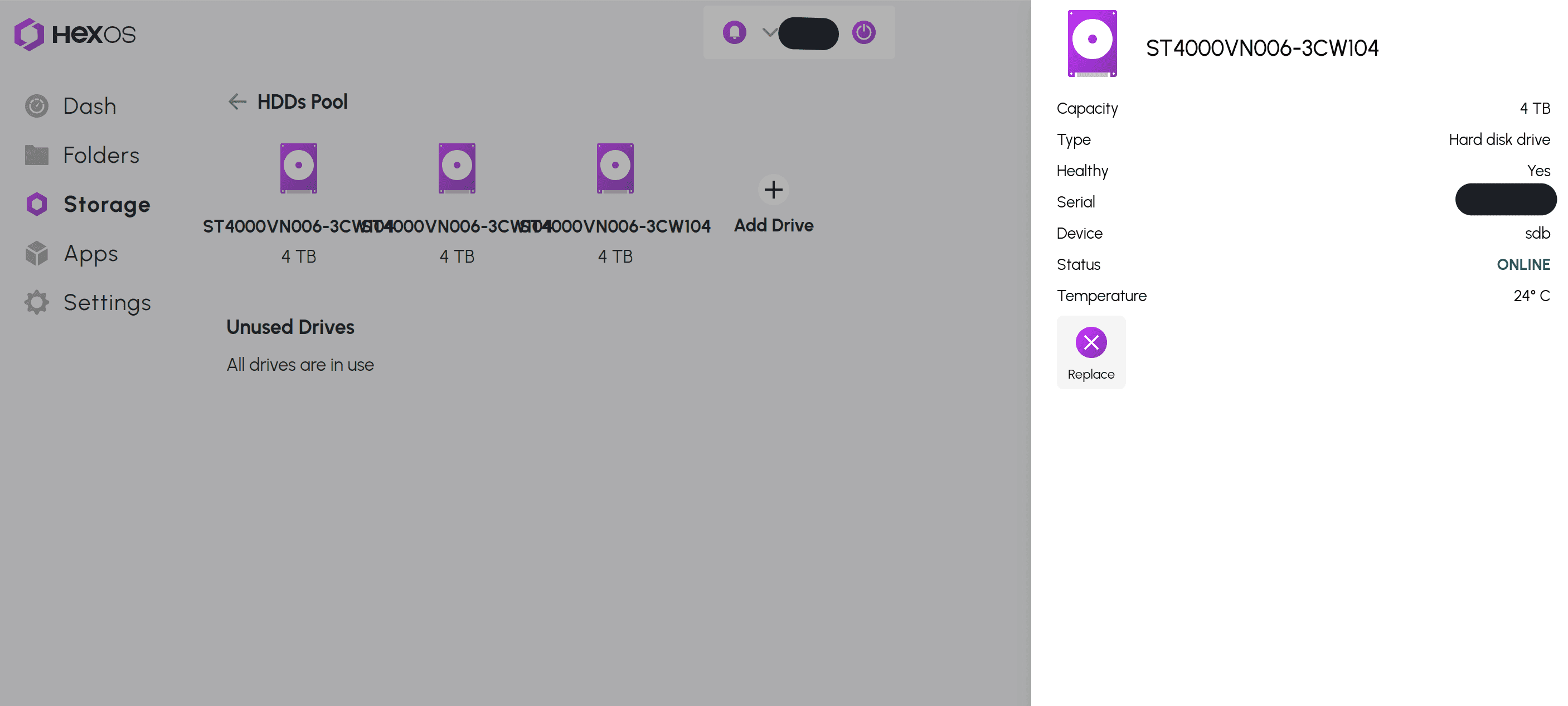Click the Unused Drives heading
1568x706 pixels.
pyautogui.click(x=290, y=327)
